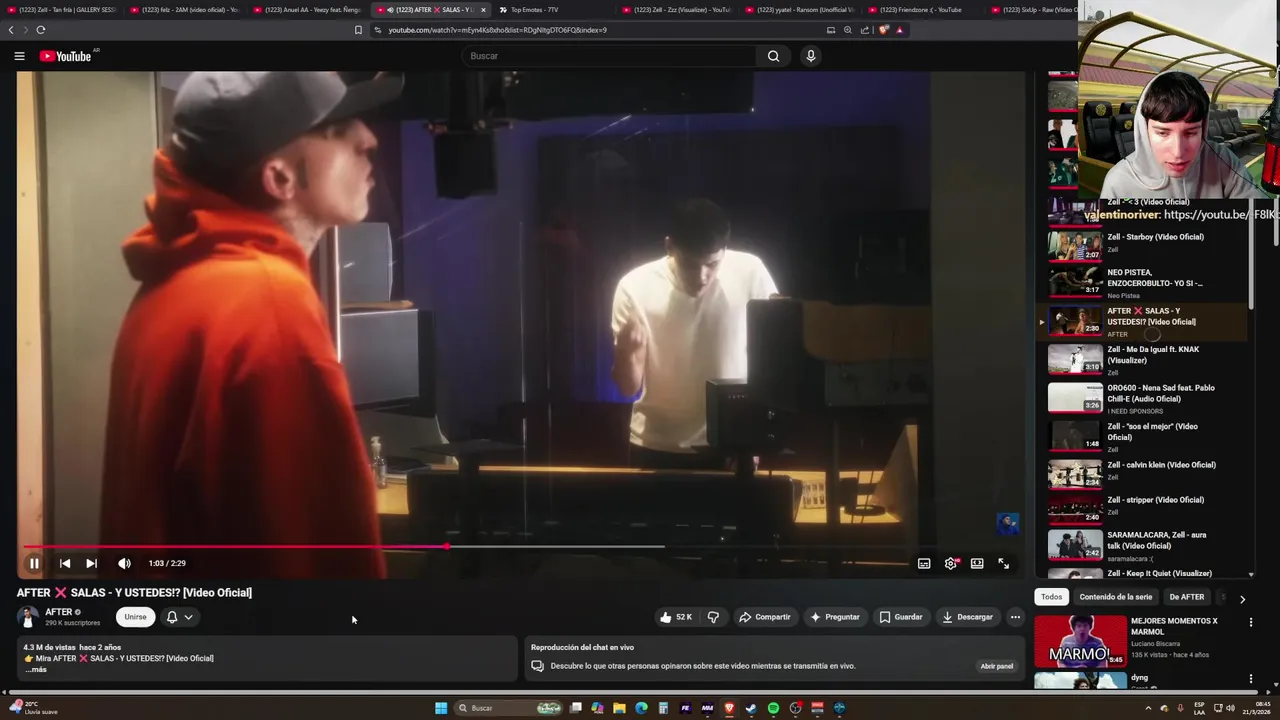The height and width of the screenshot is (720, 1280).
Task: Enter full screen mode
Action: 1004,563
